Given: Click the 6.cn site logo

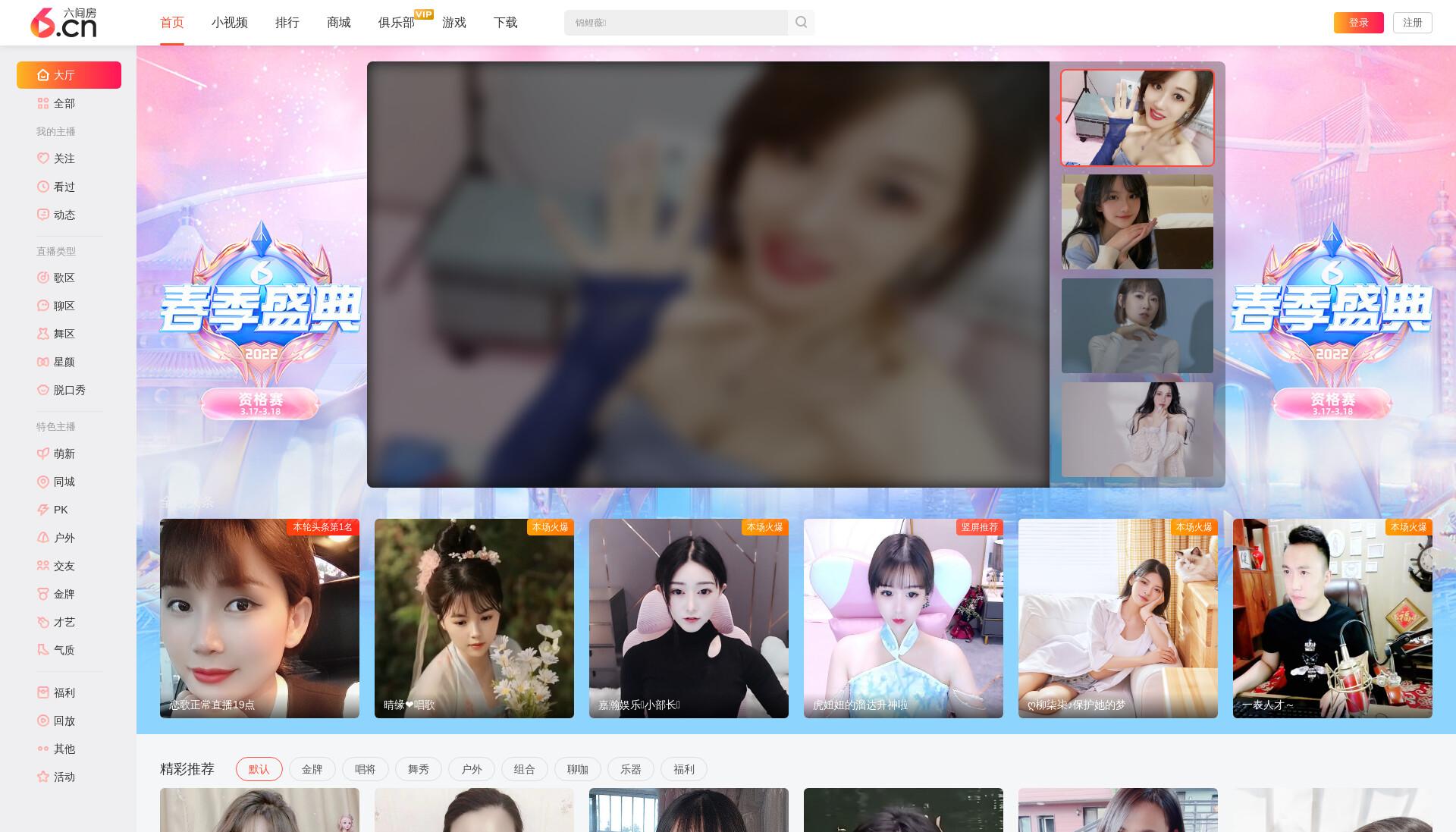Looking at the screenshot, I should 64,23.
